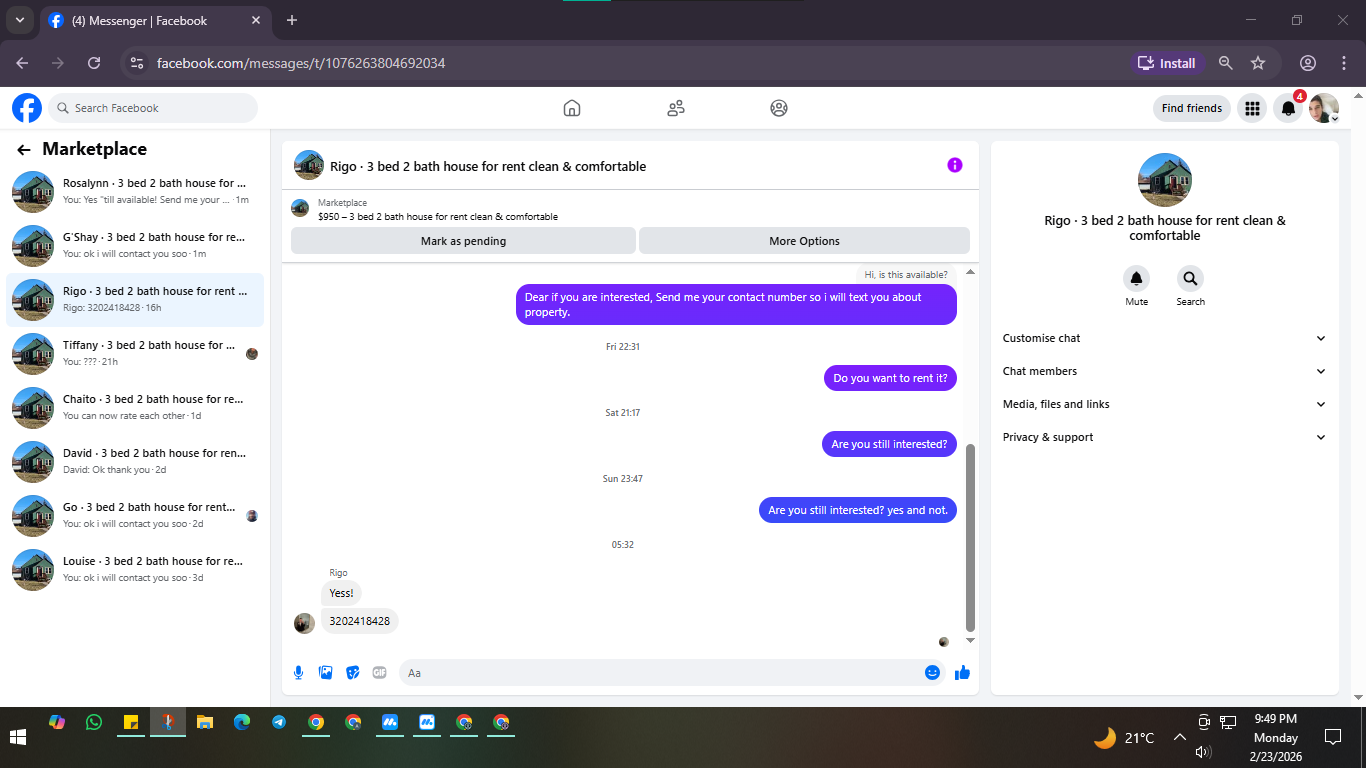Attach a photo with image icon
Viewport: 1366px width, 768px height.
click(325, 673)
